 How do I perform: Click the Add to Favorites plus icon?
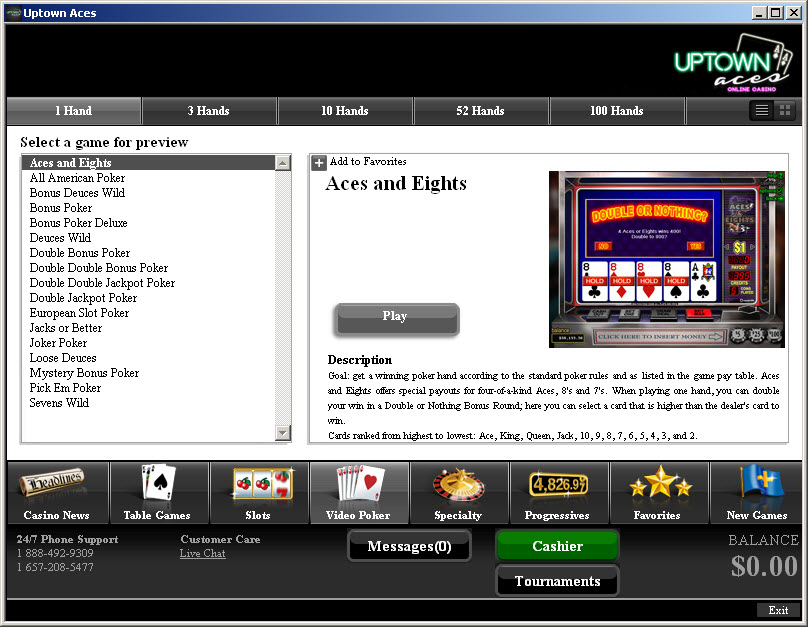click(x=319, y=163)
